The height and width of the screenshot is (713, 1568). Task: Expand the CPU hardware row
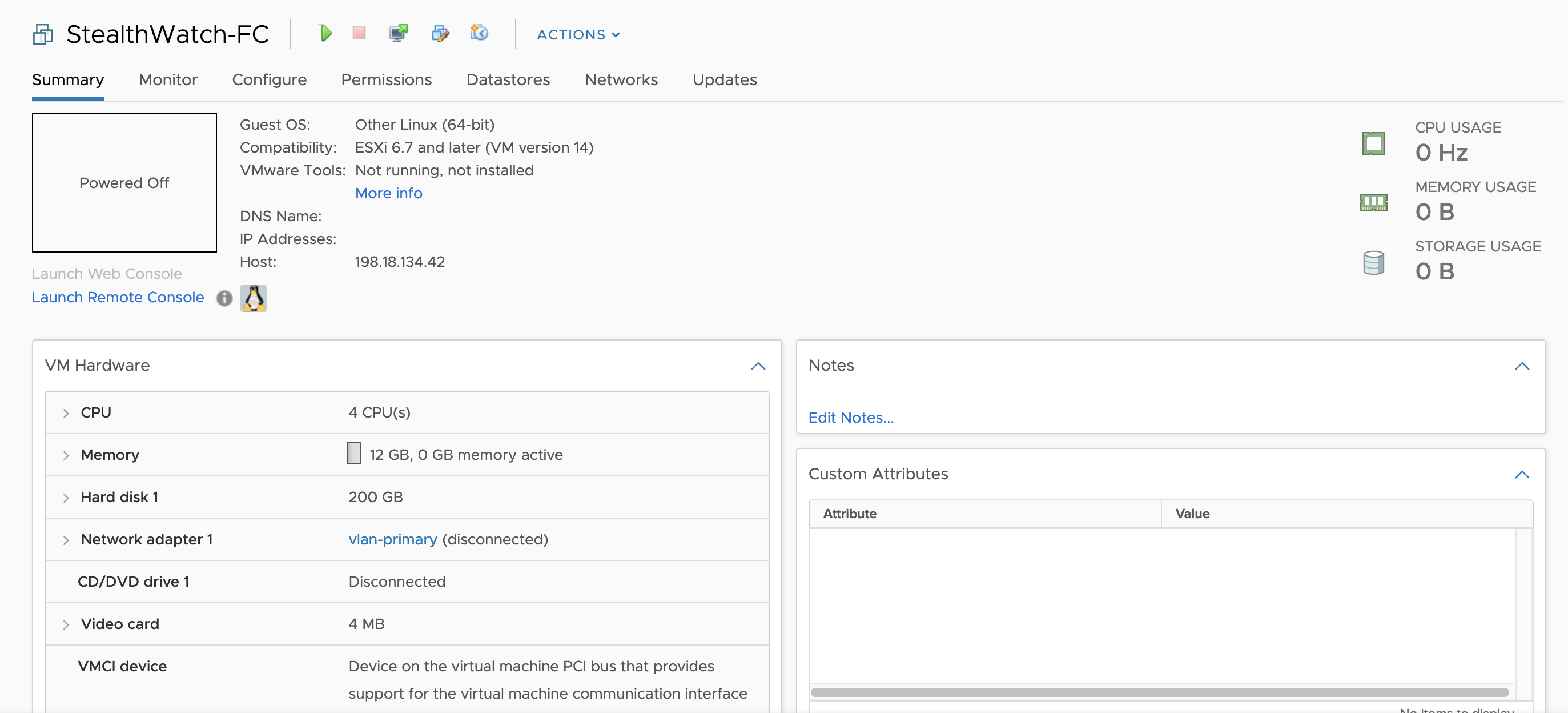[x=66, y=414]
